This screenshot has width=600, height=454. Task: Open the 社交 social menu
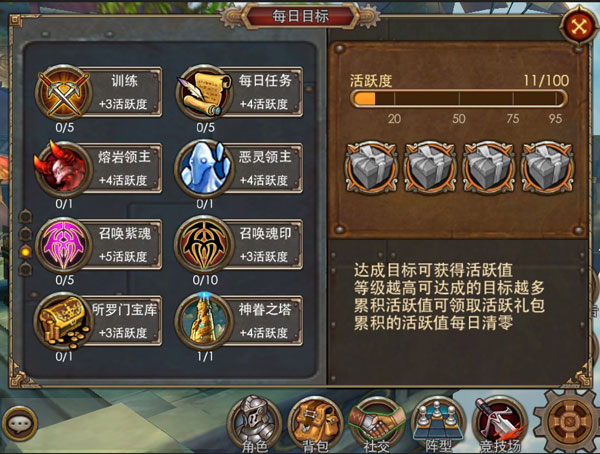377,425
